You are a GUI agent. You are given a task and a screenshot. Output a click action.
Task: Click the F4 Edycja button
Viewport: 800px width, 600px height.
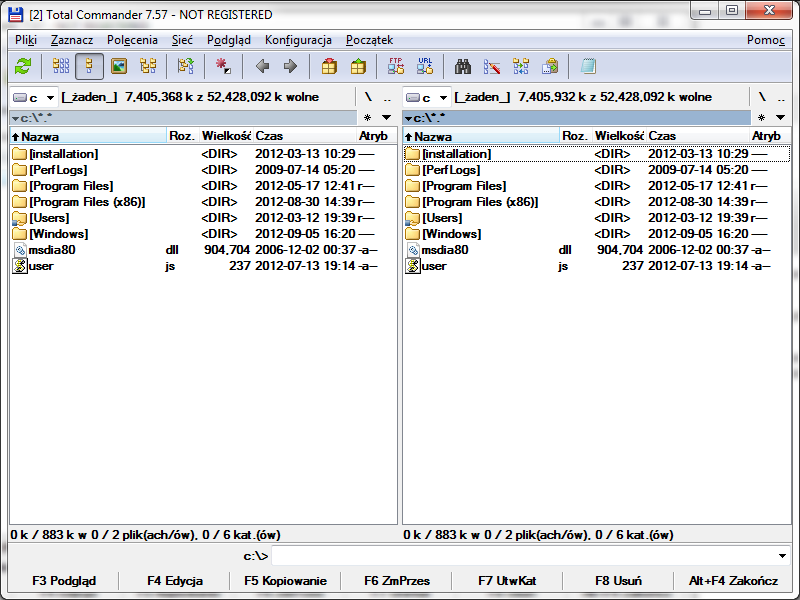[174, 581]
